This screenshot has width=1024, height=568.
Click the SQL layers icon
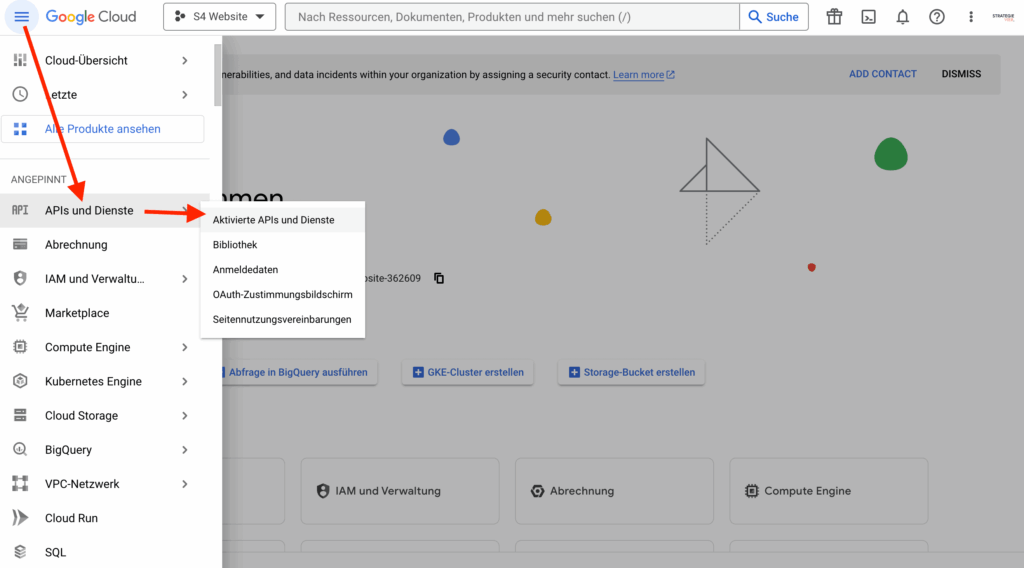point(20,552)
